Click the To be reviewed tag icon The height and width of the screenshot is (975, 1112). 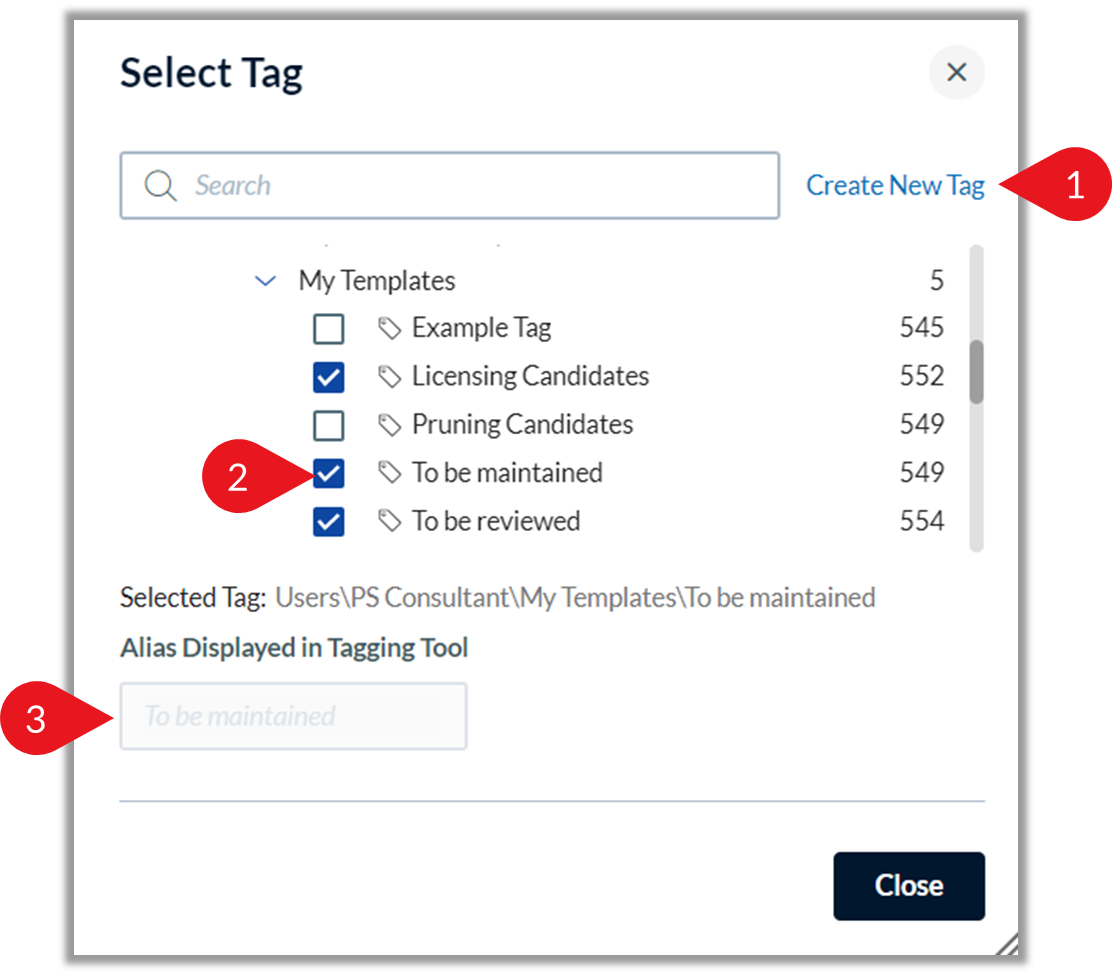coord(389,521)
